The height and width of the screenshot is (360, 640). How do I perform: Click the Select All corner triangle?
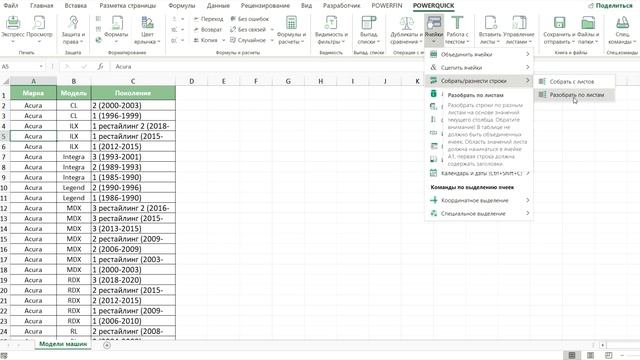(x=5, y=81)
